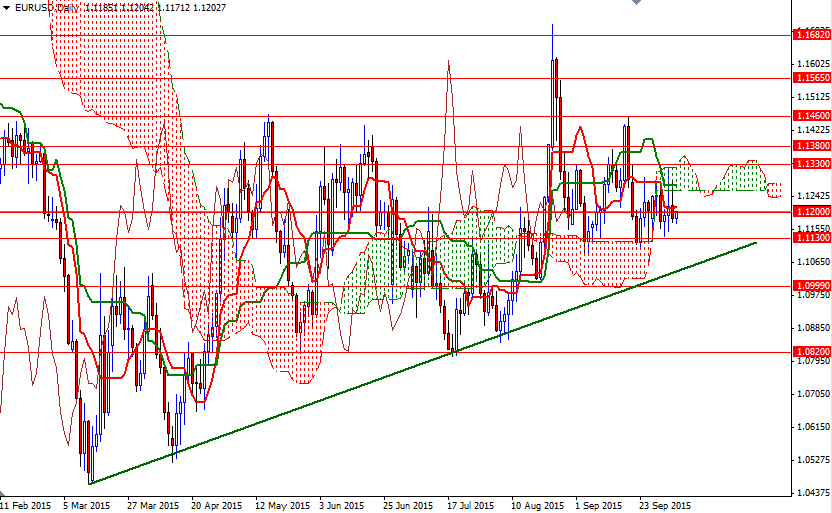The image size is (832, 513).
Task: Click the dropdown arrow beside EURUSD,Daily title
Action: click(6, 7)
